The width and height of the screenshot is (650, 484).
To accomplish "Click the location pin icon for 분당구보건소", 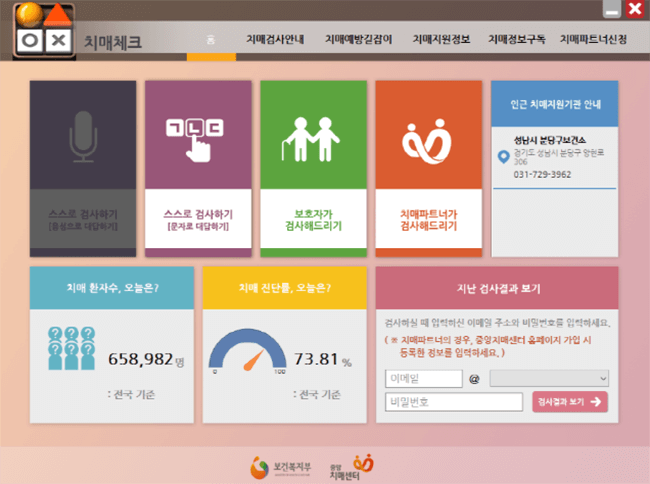I will pos(503,157).
